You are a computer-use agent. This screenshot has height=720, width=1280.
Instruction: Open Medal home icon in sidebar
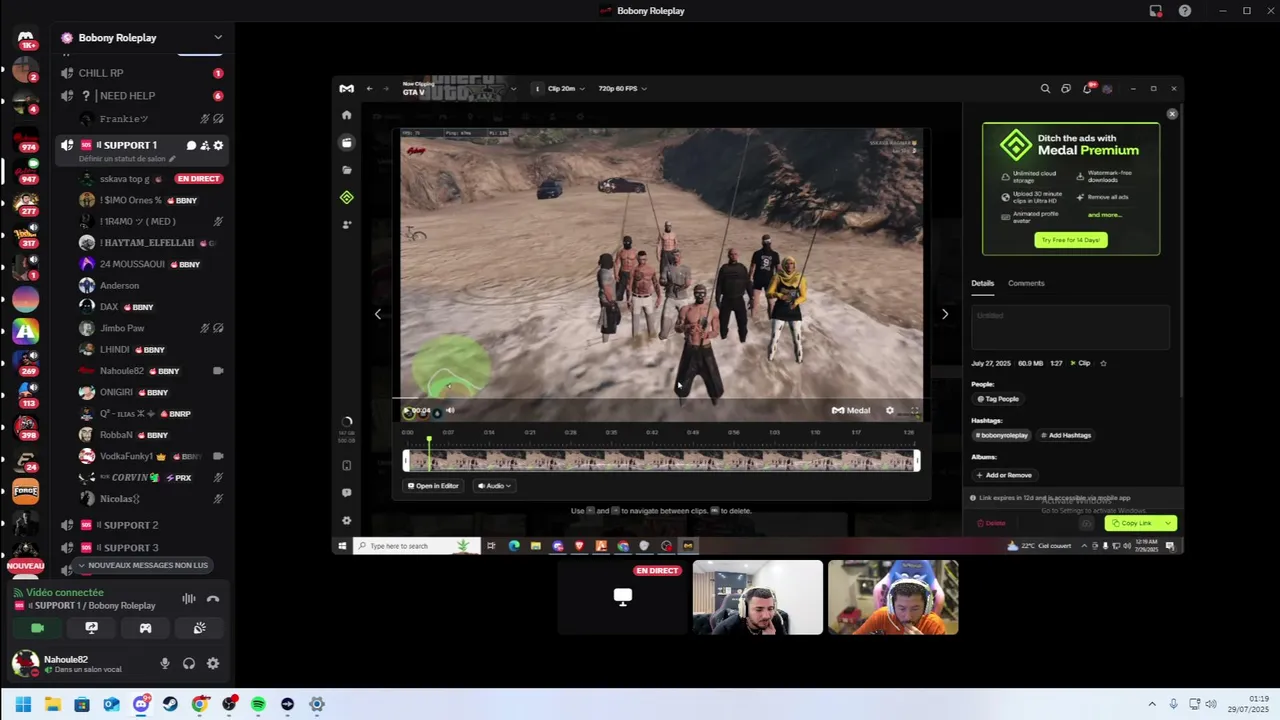pos(347,115)
